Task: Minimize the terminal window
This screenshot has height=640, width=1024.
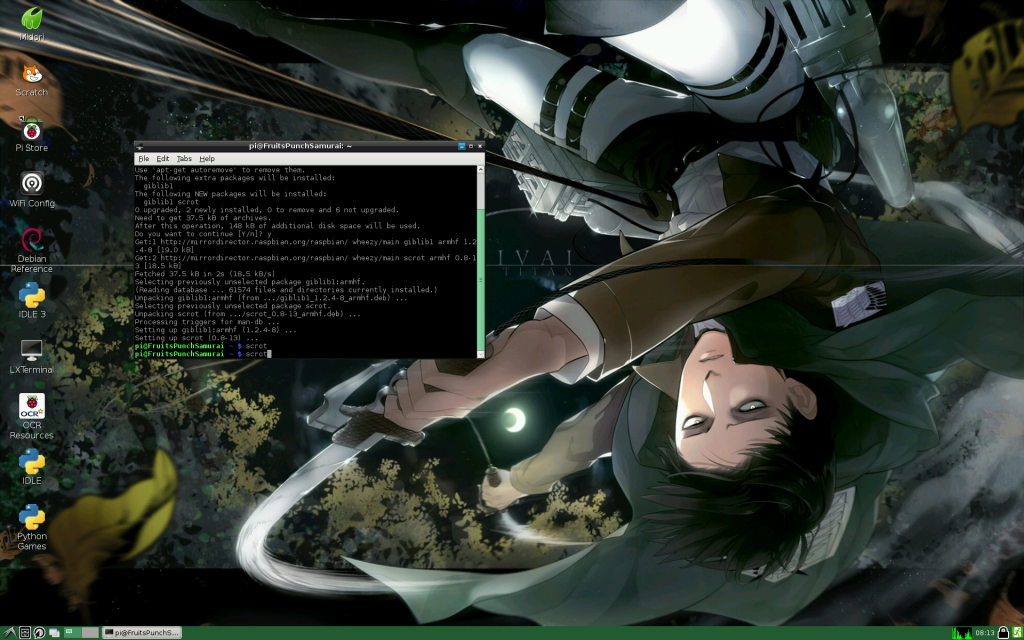Action: pos(462,146)
